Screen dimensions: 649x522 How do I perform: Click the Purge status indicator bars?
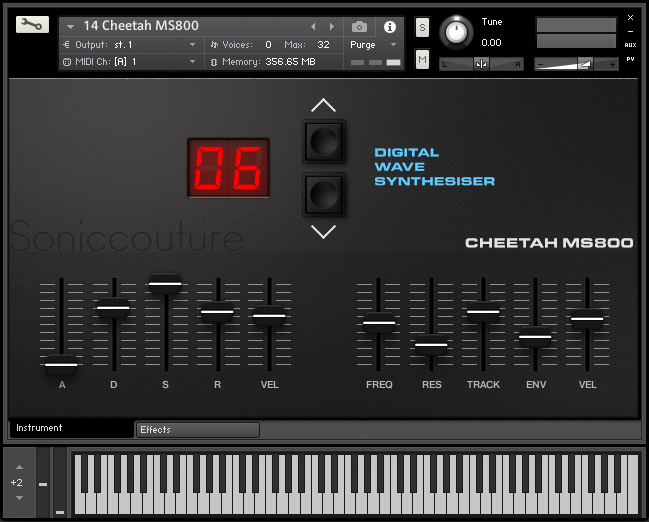pyautogui.click(x=375, y=62)
